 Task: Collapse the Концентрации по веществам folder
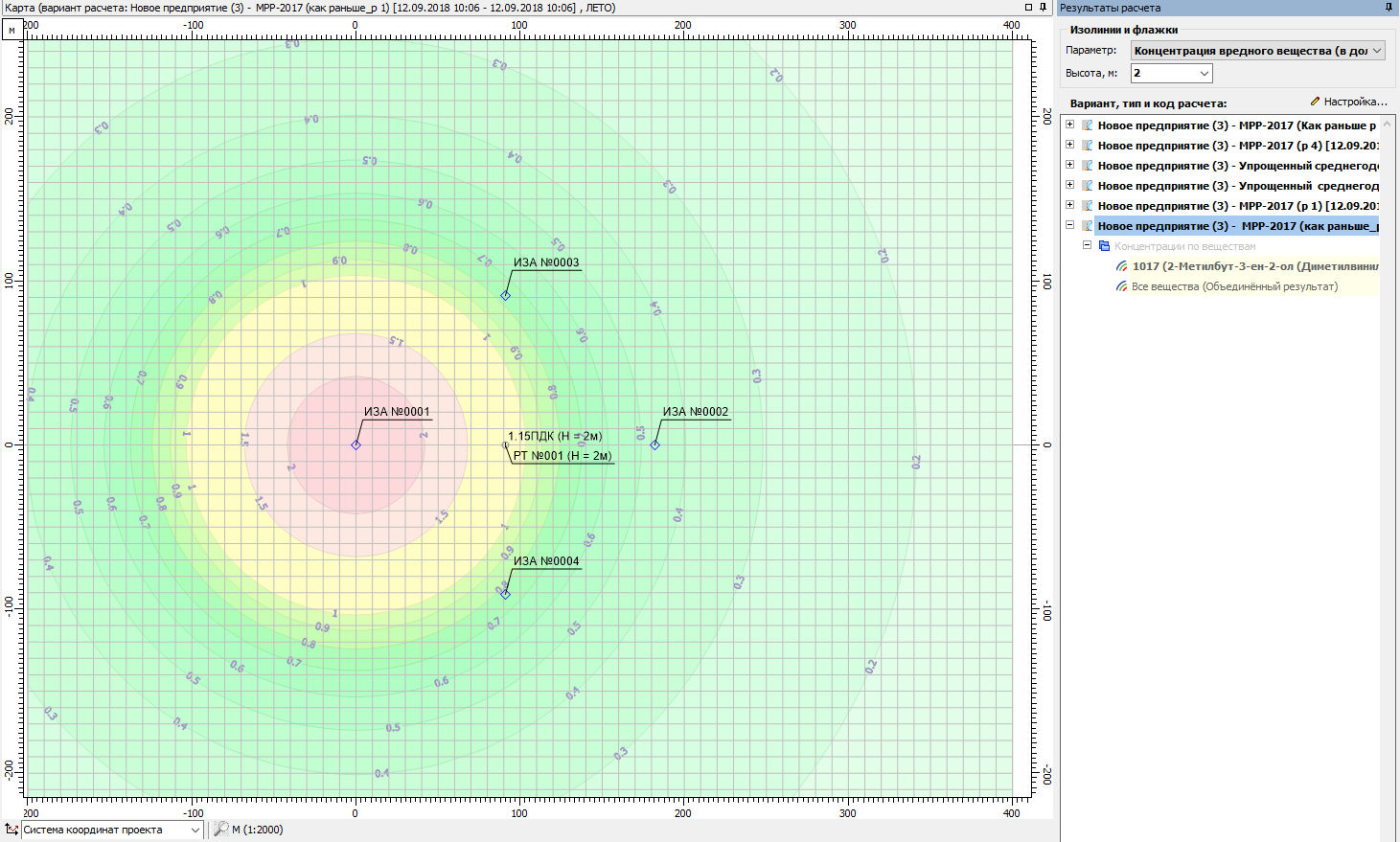(x=1087, y=246)
